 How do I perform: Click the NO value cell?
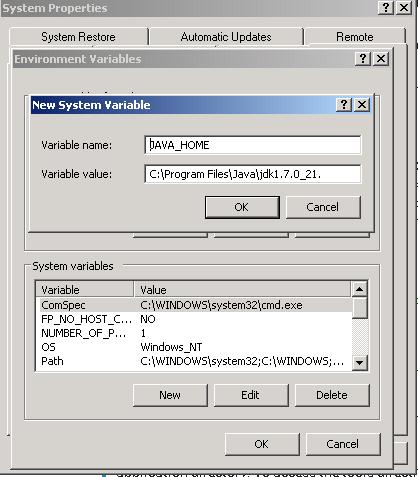click(x=148, y=319)
